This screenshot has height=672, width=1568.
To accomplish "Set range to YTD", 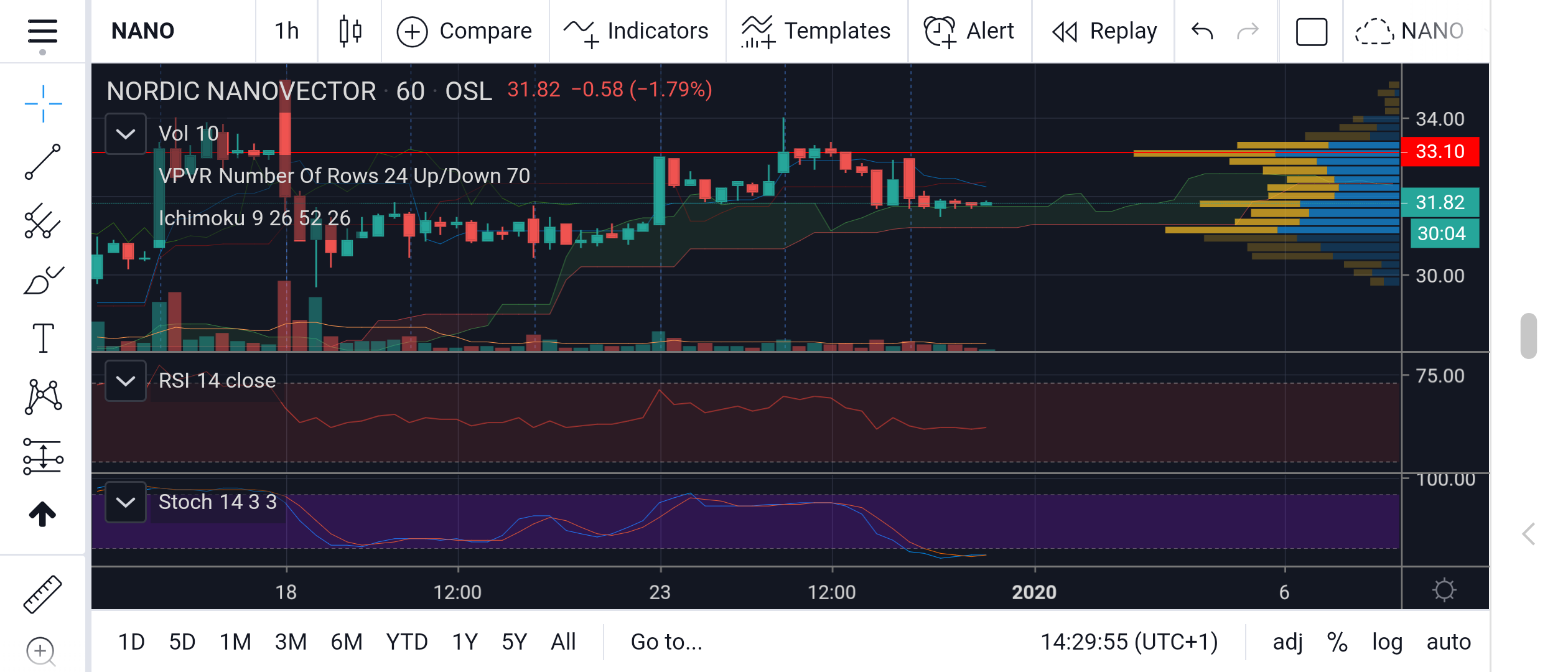I will pyautogui.click(x=407, y=642).
